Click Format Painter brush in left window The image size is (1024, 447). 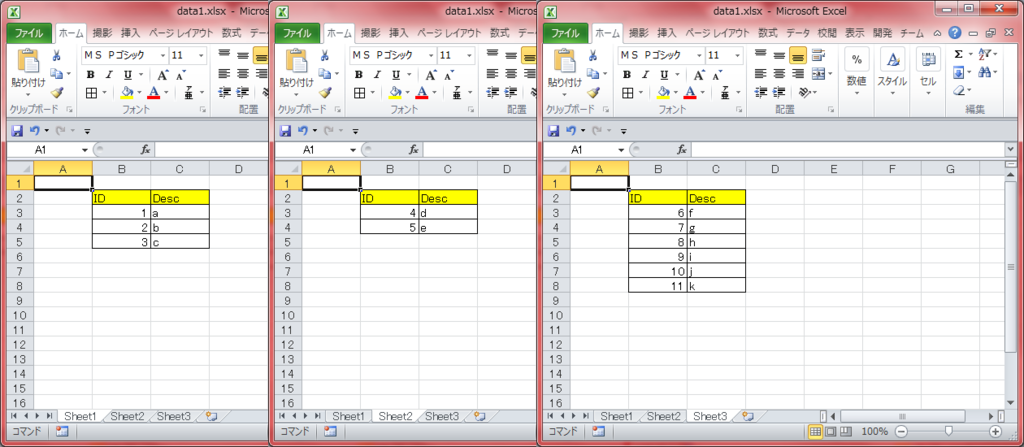click(x=56, y=92)
